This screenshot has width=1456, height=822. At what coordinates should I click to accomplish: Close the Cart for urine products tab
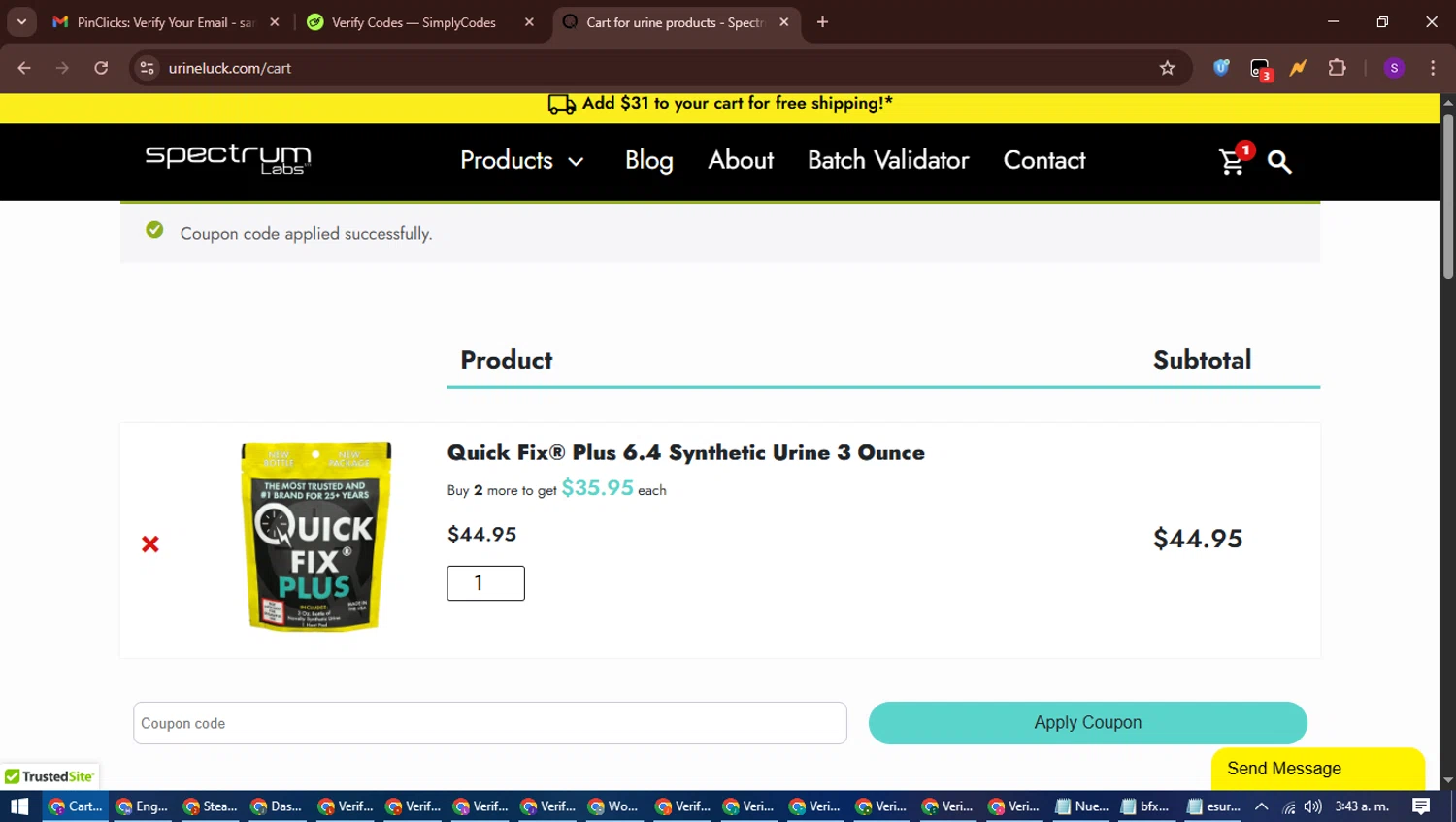[784, 21]
